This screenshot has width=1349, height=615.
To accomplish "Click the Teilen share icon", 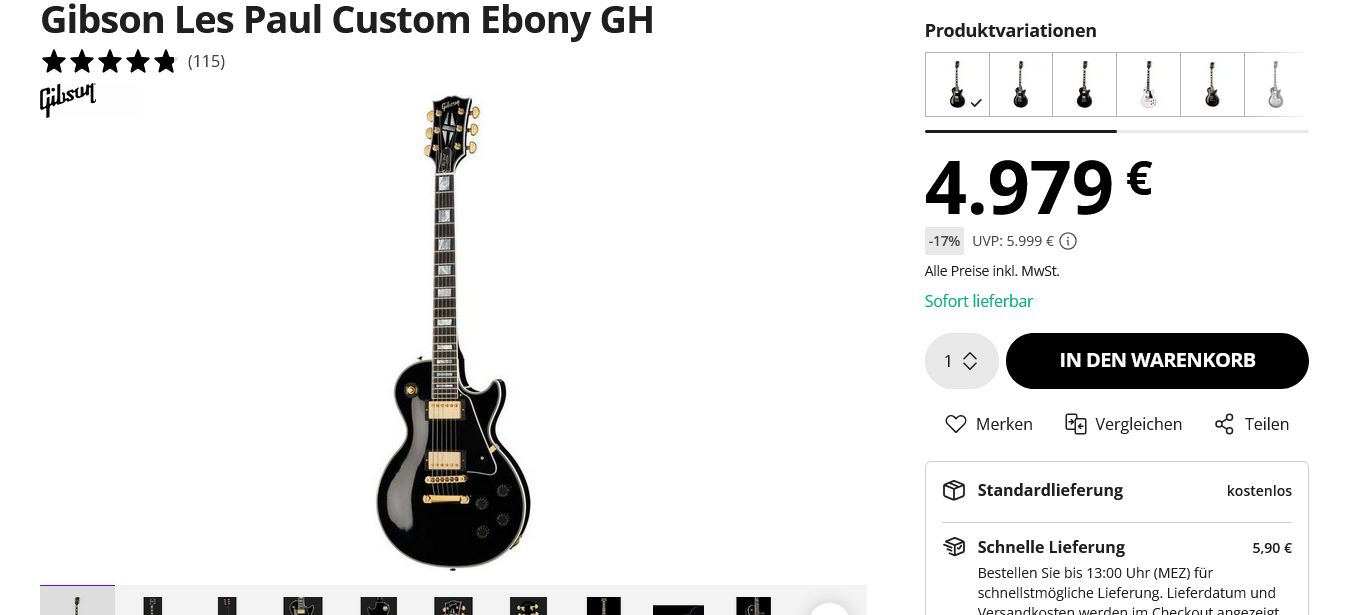I will (x=1224, y=424).
